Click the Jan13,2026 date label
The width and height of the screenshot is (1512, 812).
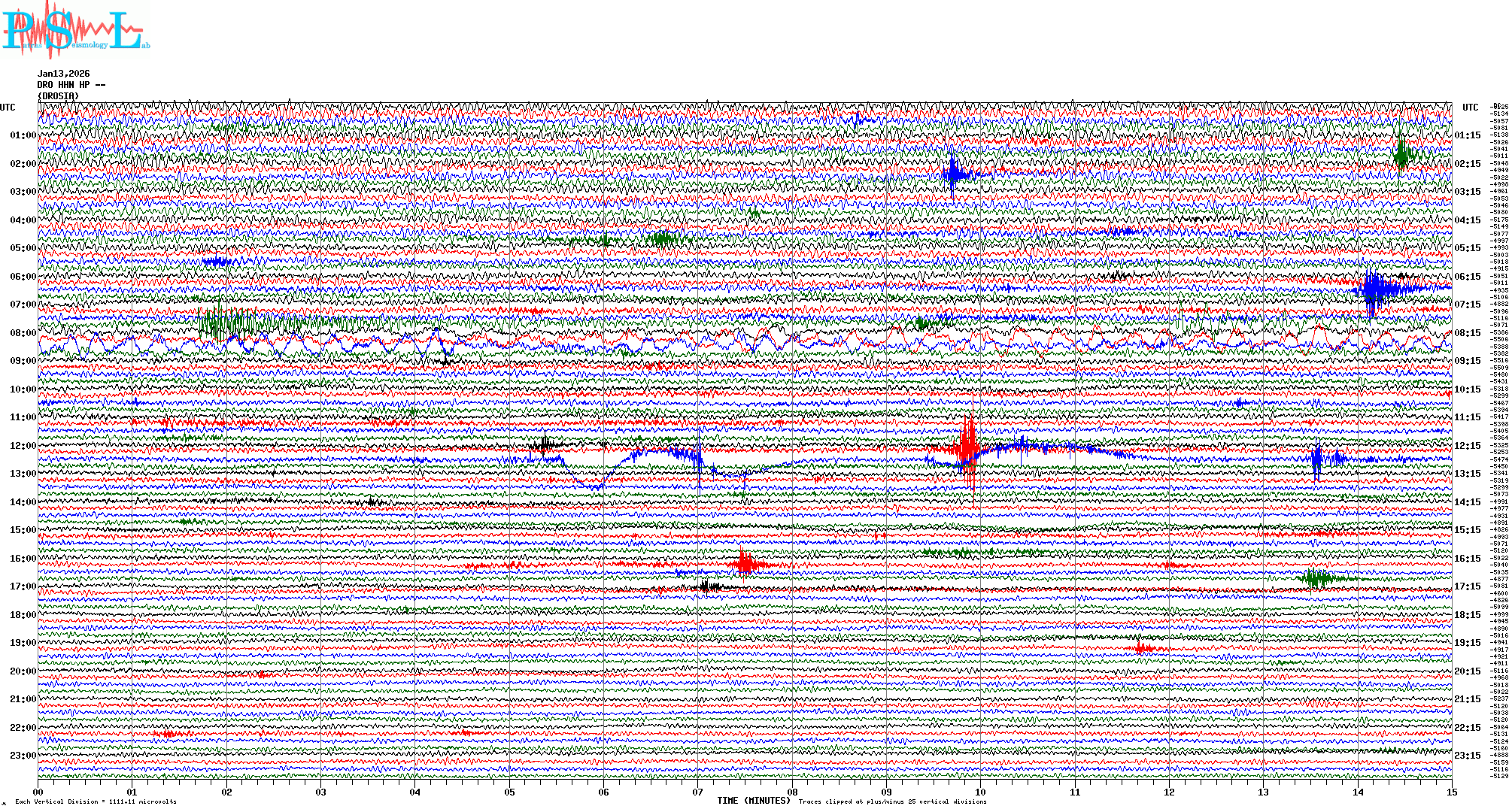(x=64, y=74)
